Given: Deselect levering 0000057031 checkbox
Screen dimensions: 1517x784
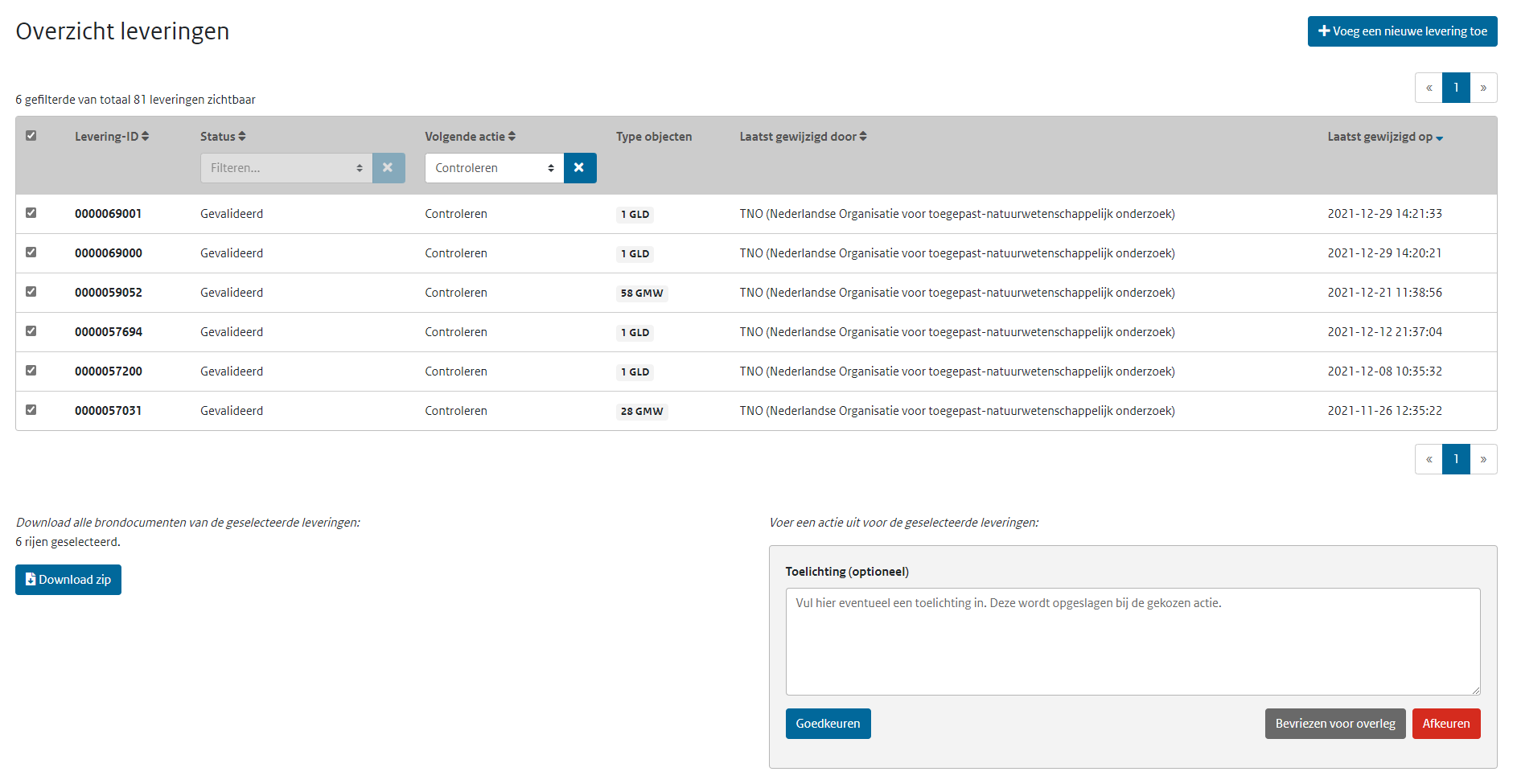Looking at the screenshot, I should click(31, 410).
